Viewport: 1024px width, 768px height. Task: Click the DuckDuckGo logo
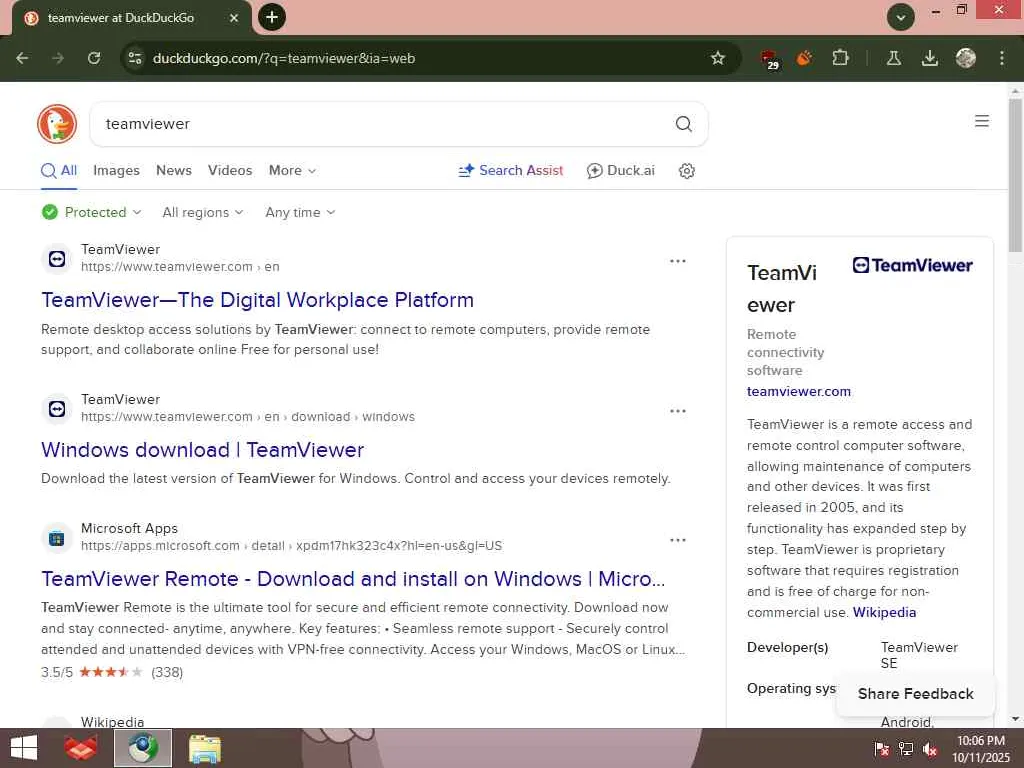[57, 123]
